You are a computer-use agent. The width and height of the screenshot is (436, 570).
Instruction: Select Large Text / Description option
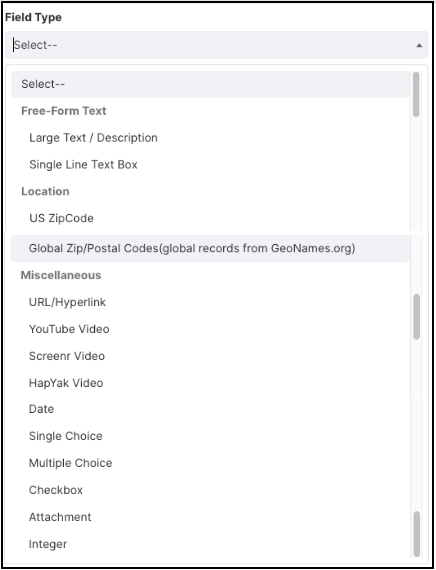coord(210,138)
